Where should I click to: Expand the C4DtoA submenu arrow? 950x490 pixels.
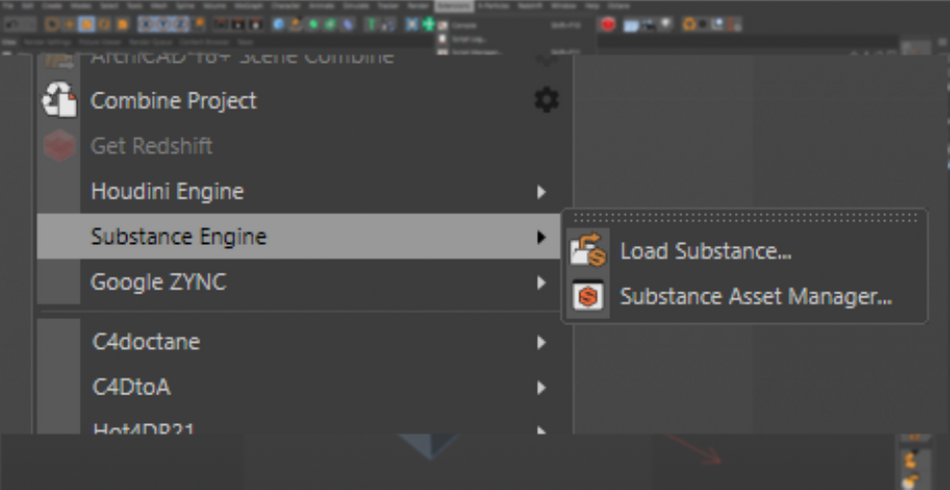541,388
